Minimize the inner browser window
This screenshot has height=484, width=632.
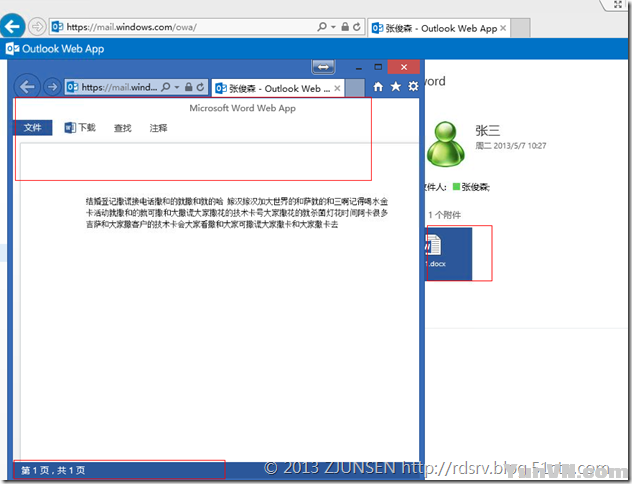tap(359, 69)
